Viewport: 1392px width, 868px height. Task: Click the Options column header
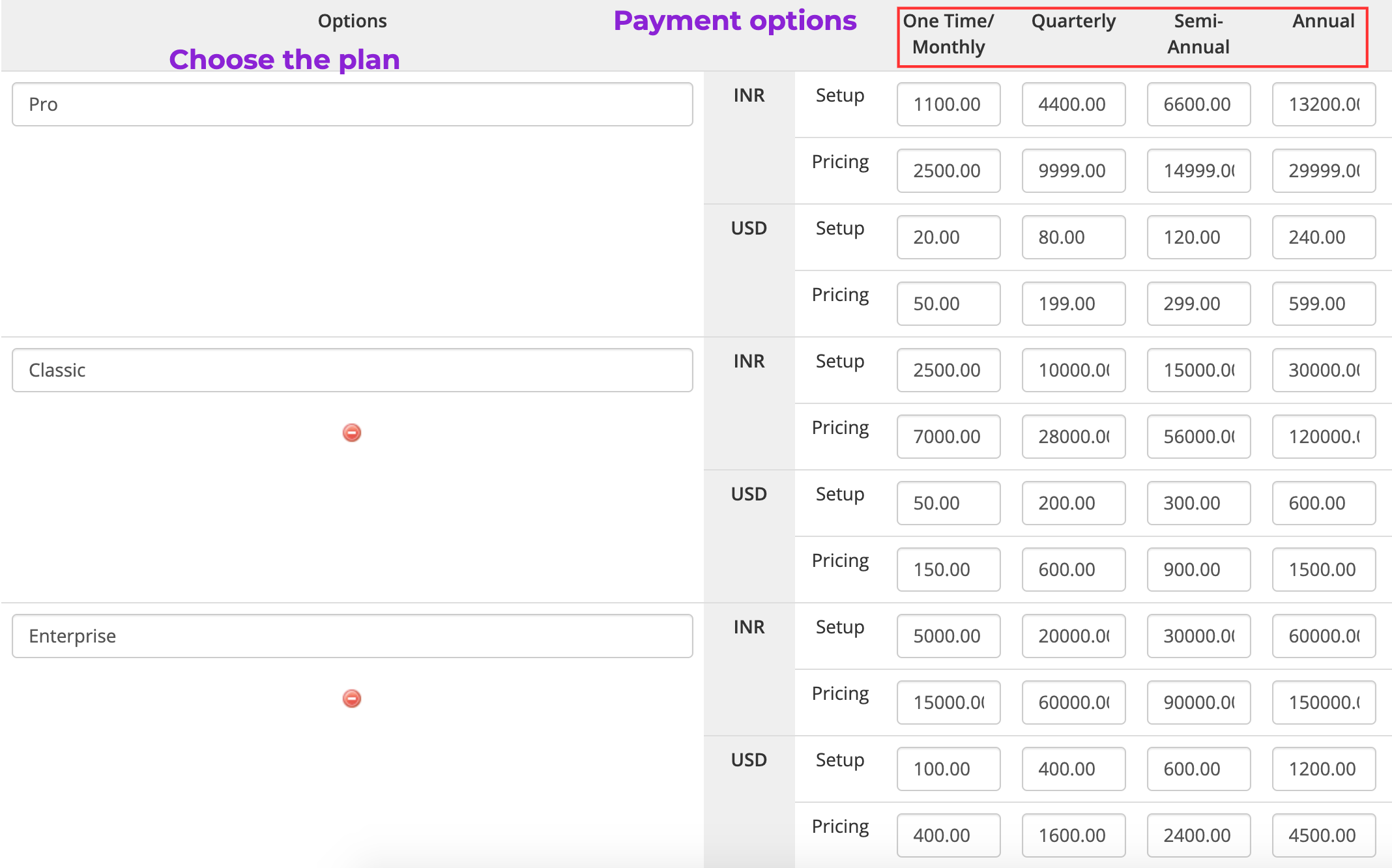(x=351, y=20)
